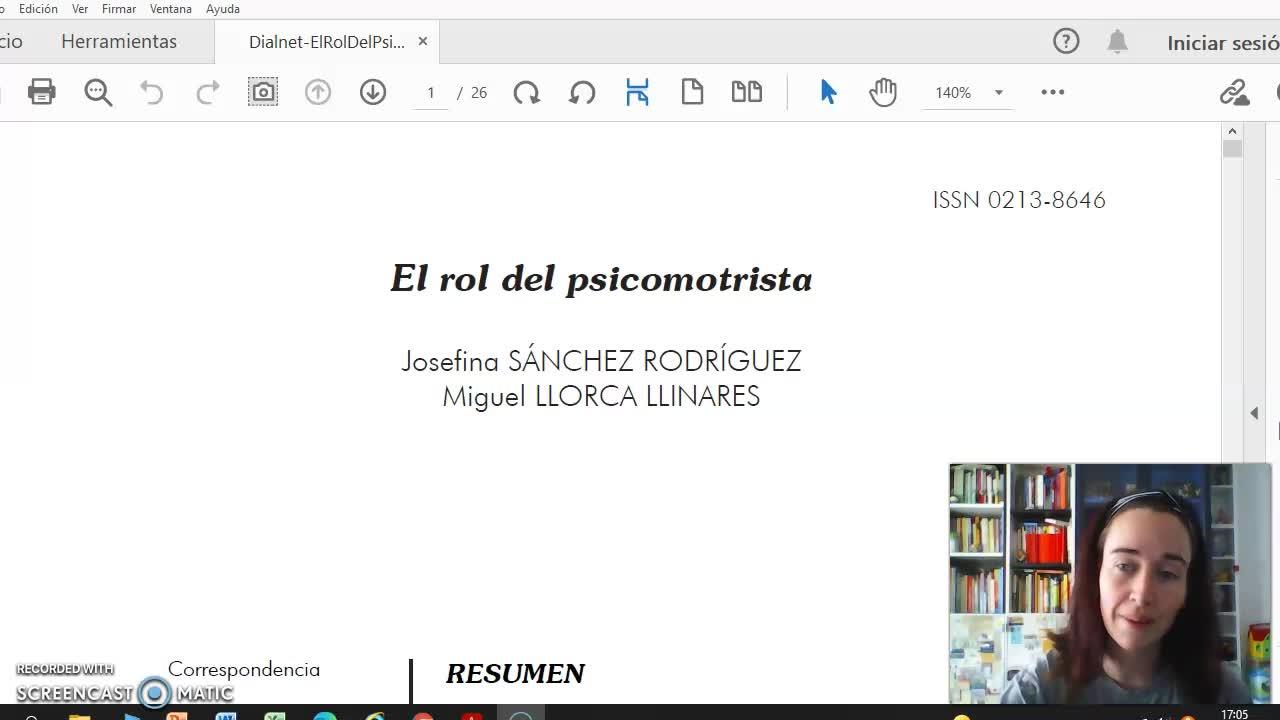The image size is (1280, 720).
Task: Click the Print file icon
Action: click(41, 92)
